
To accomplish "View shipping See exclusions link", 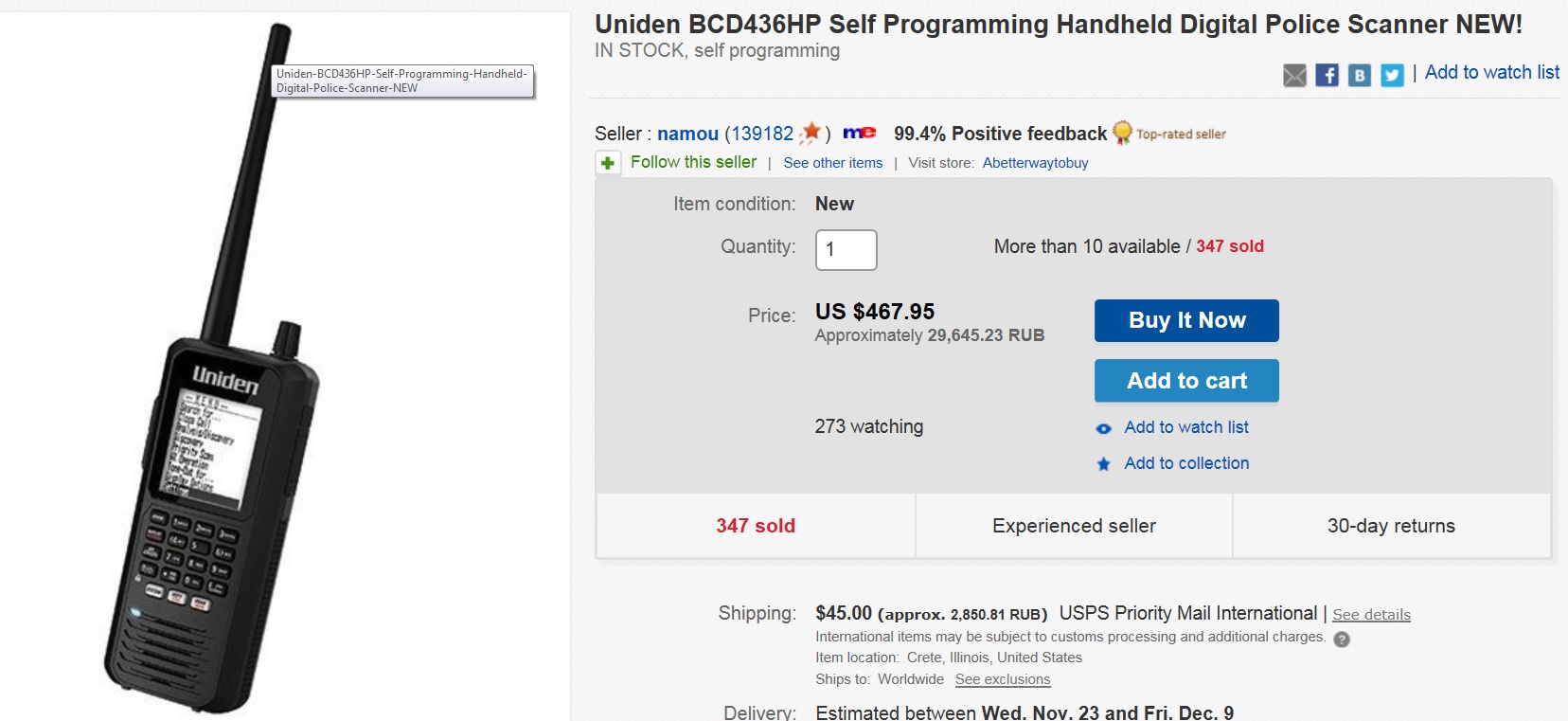I will 1003,679.
